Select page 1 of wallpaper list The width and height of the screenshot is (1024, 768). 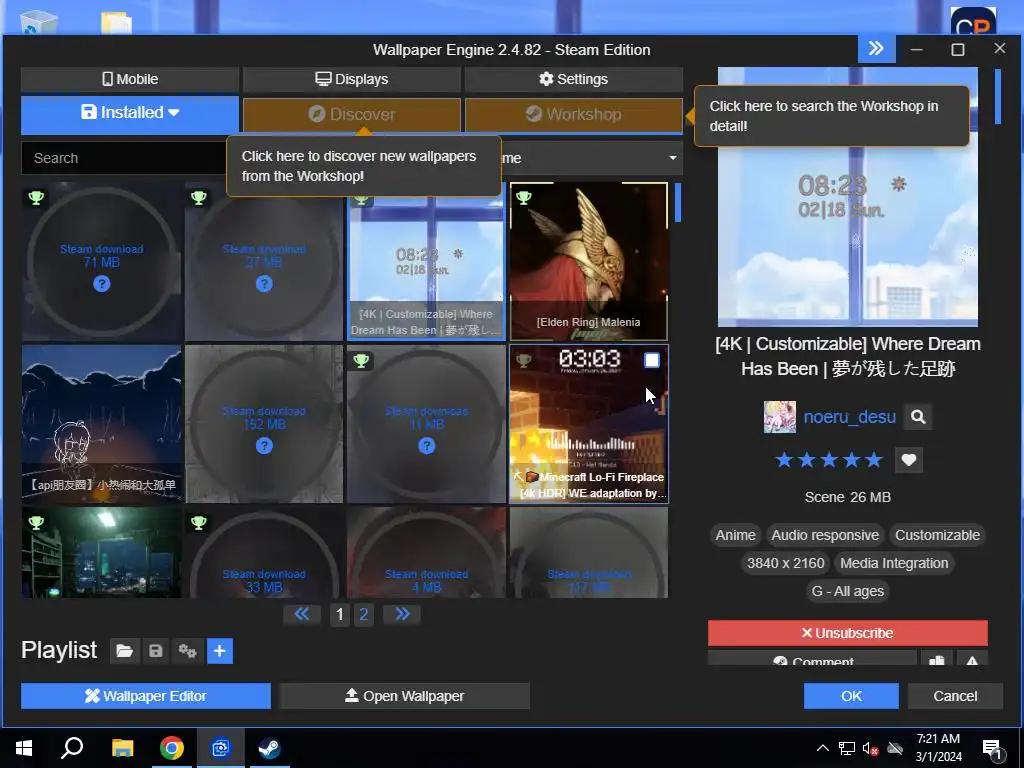point(340,615)
